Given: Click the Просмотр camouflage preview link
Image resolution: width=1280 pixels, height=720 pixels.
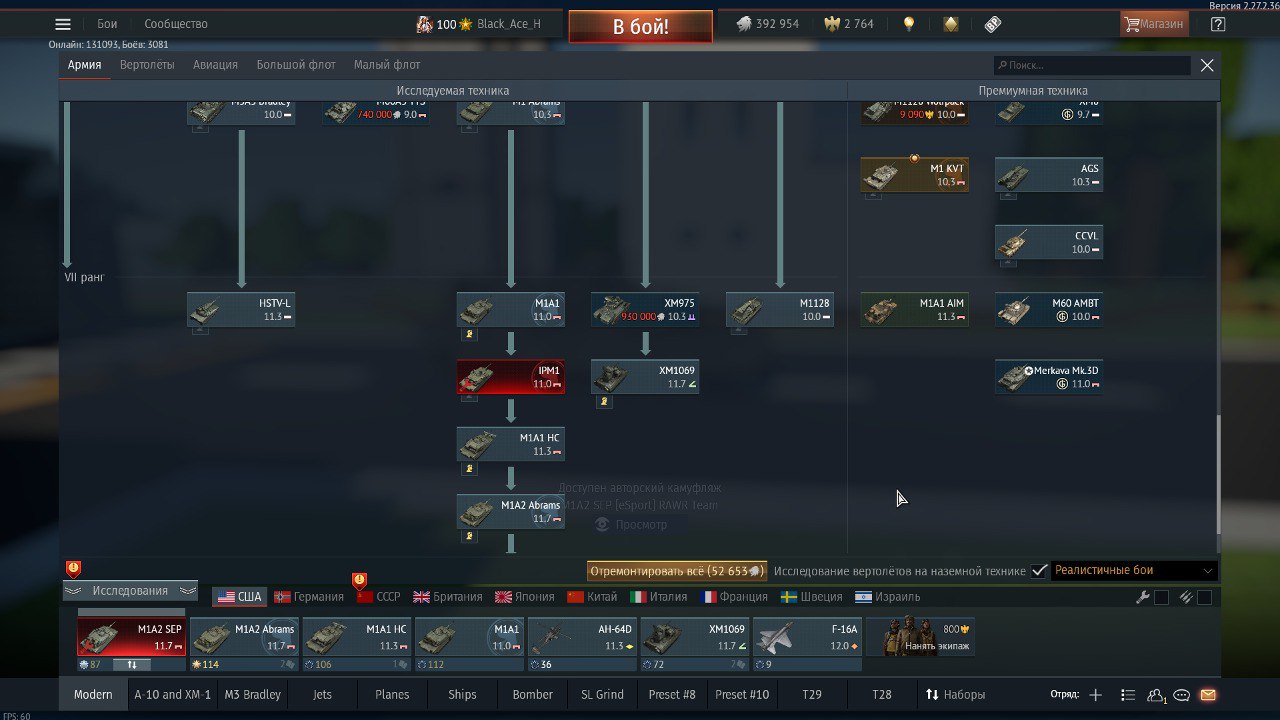Looking at the screenshot, I should (632, 524).
